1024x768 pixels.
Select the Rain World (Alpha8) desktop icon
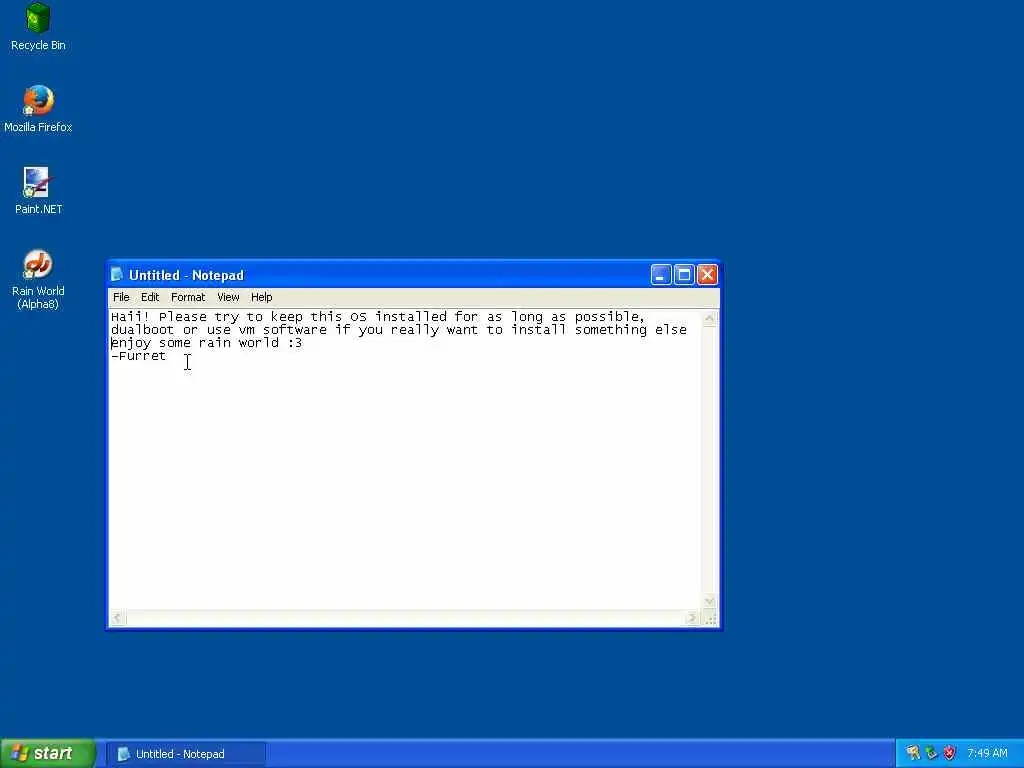pyautogui.click(x=38, y=280)
